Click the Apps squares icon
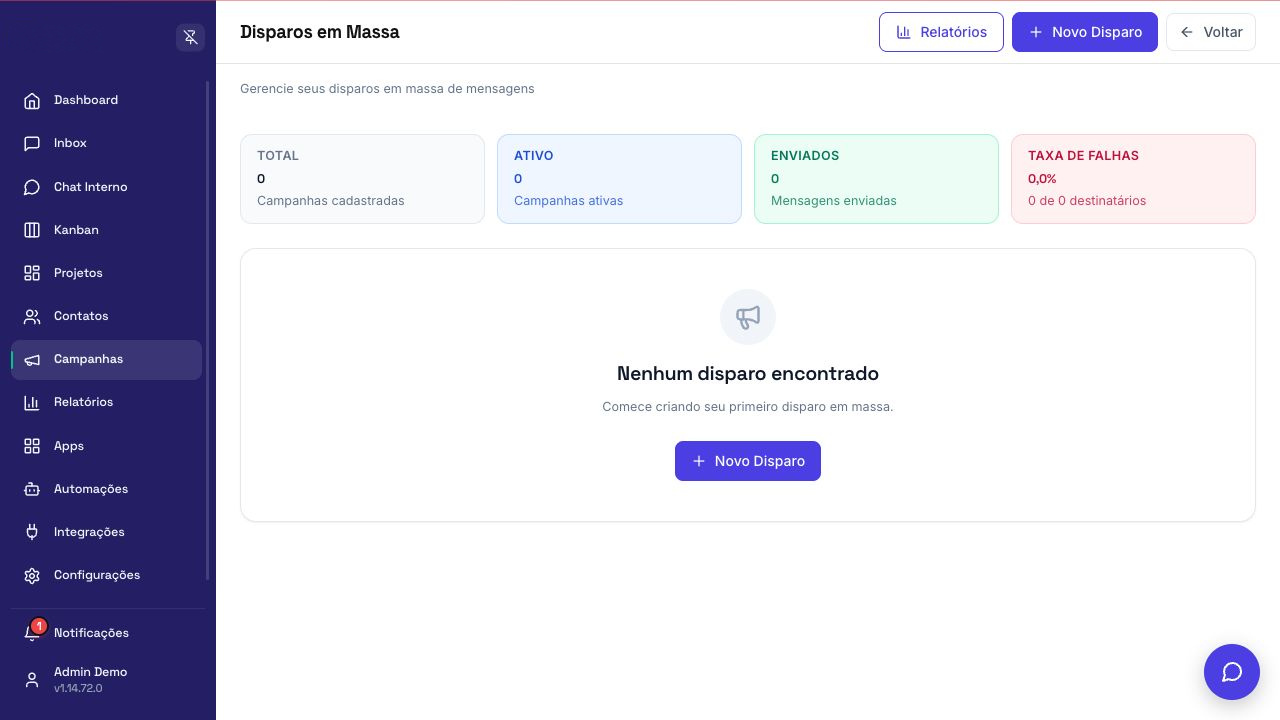 coord(32,446)
